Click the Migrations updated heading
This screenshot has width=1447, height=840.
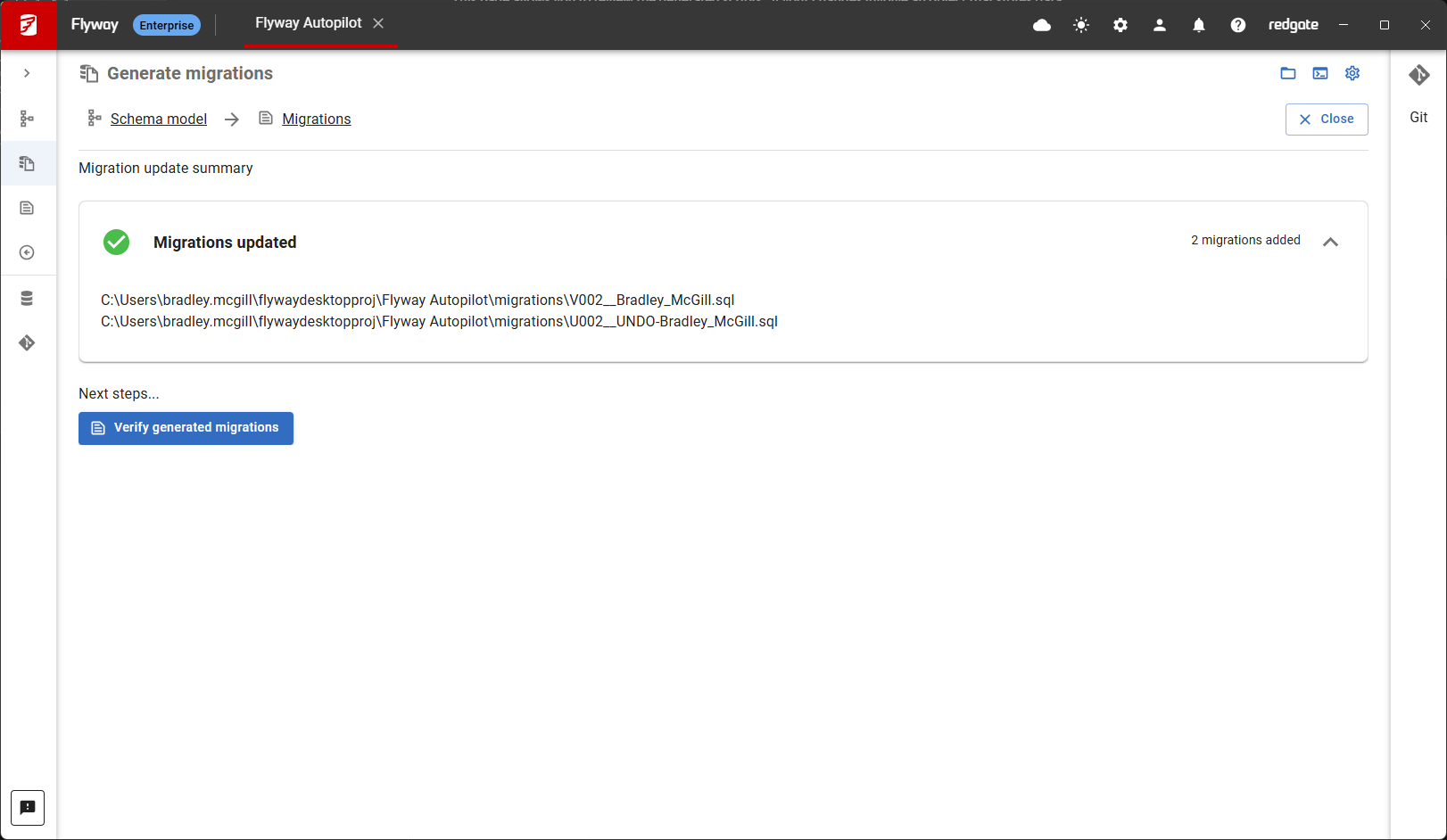225,243
